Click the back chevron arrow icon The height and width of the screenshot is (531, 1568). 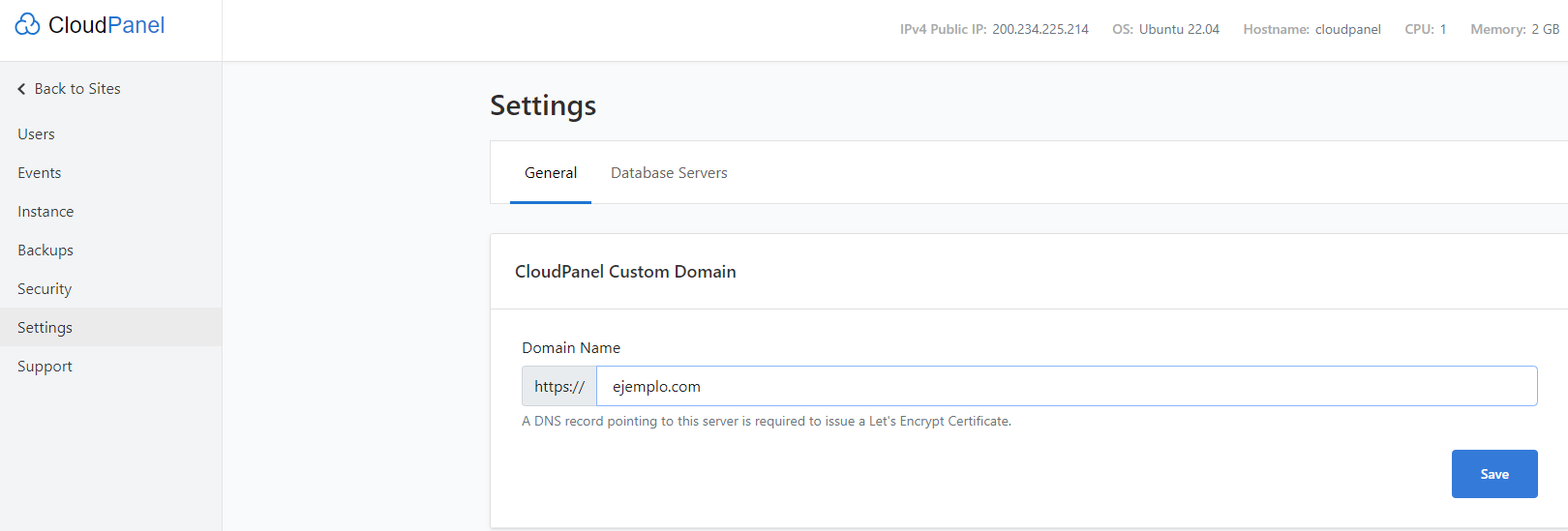[x=21, y=89]
